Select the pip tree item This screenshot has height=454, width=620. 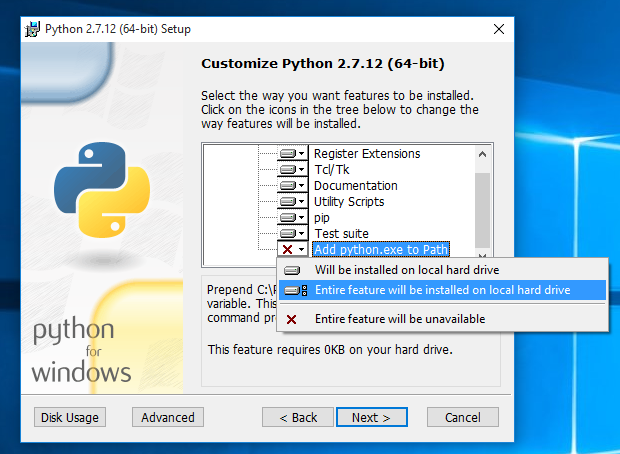tap(321, 218)
